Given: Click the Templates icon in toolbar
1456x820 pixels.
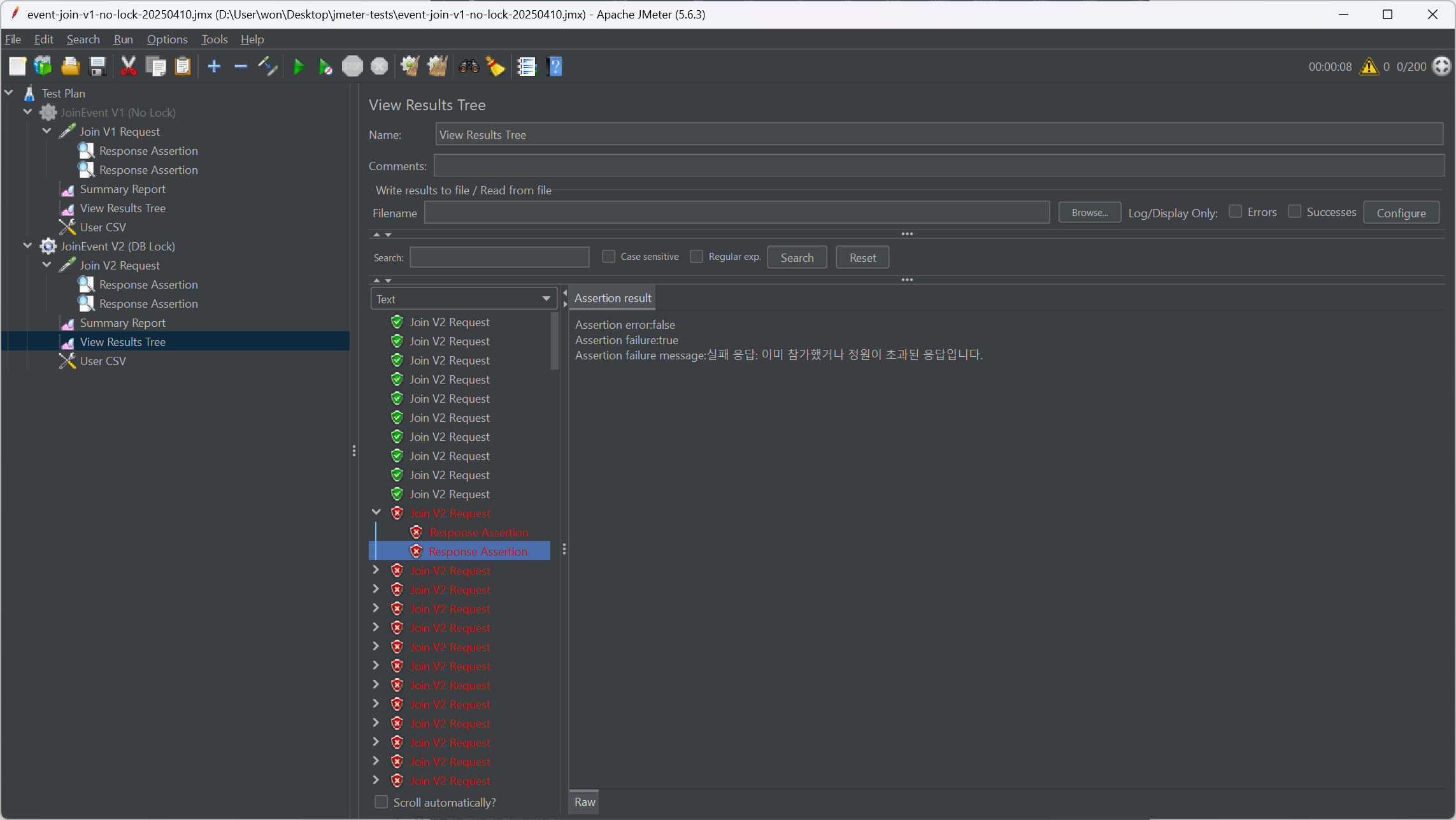Looking at the screenshot, I should [43, 66].
